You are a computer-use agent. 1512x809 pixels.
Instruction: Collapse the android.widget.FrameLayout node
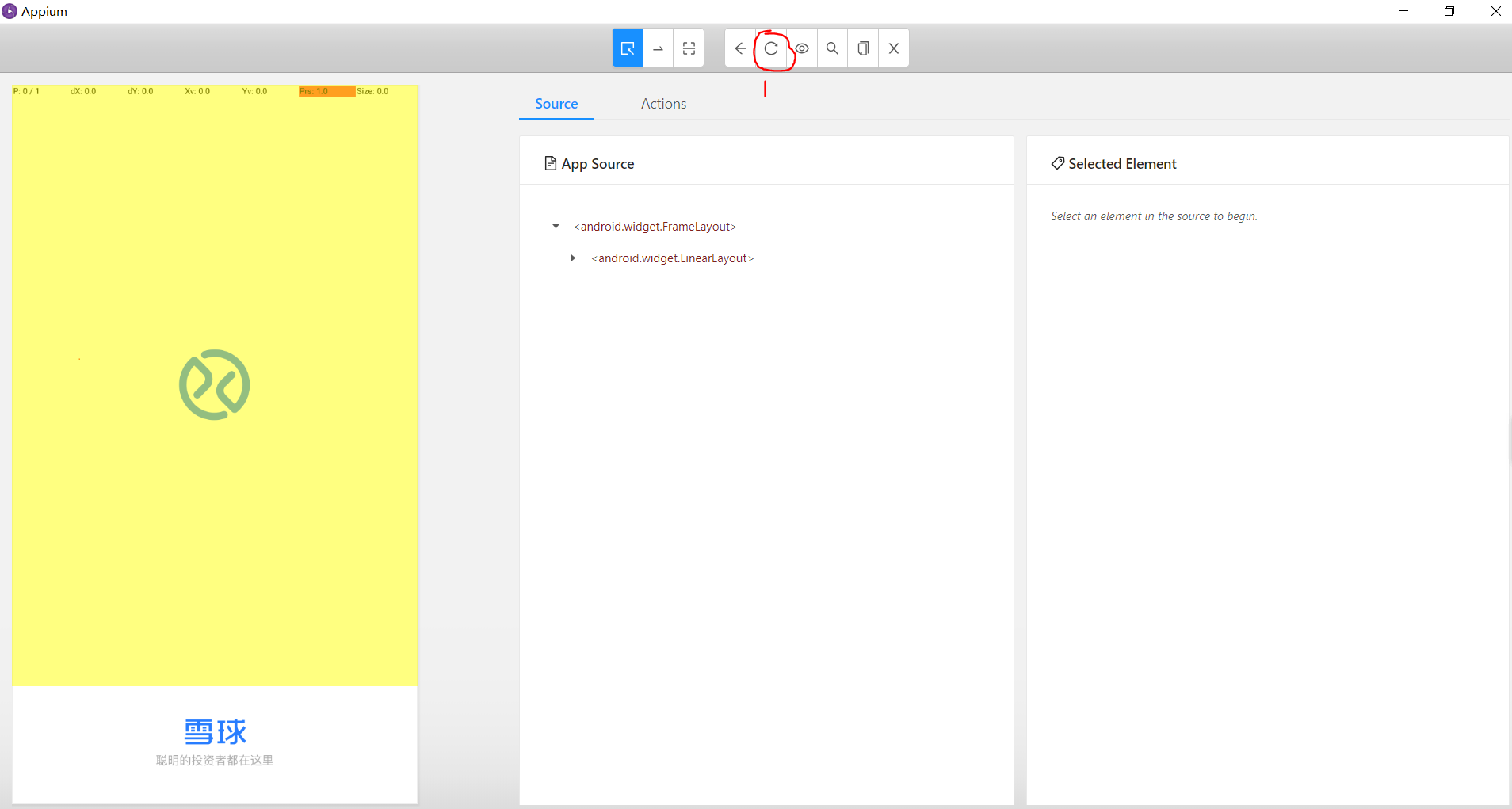pos(556,227)
